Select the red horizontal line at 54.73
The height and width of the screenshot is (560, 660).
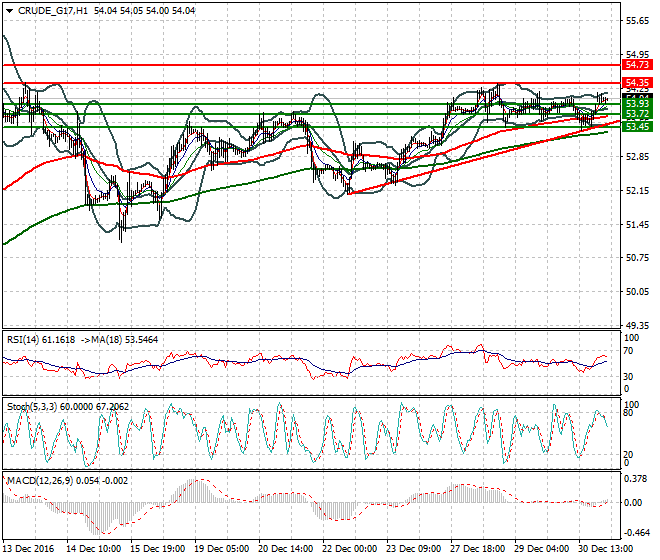(311, 65)
